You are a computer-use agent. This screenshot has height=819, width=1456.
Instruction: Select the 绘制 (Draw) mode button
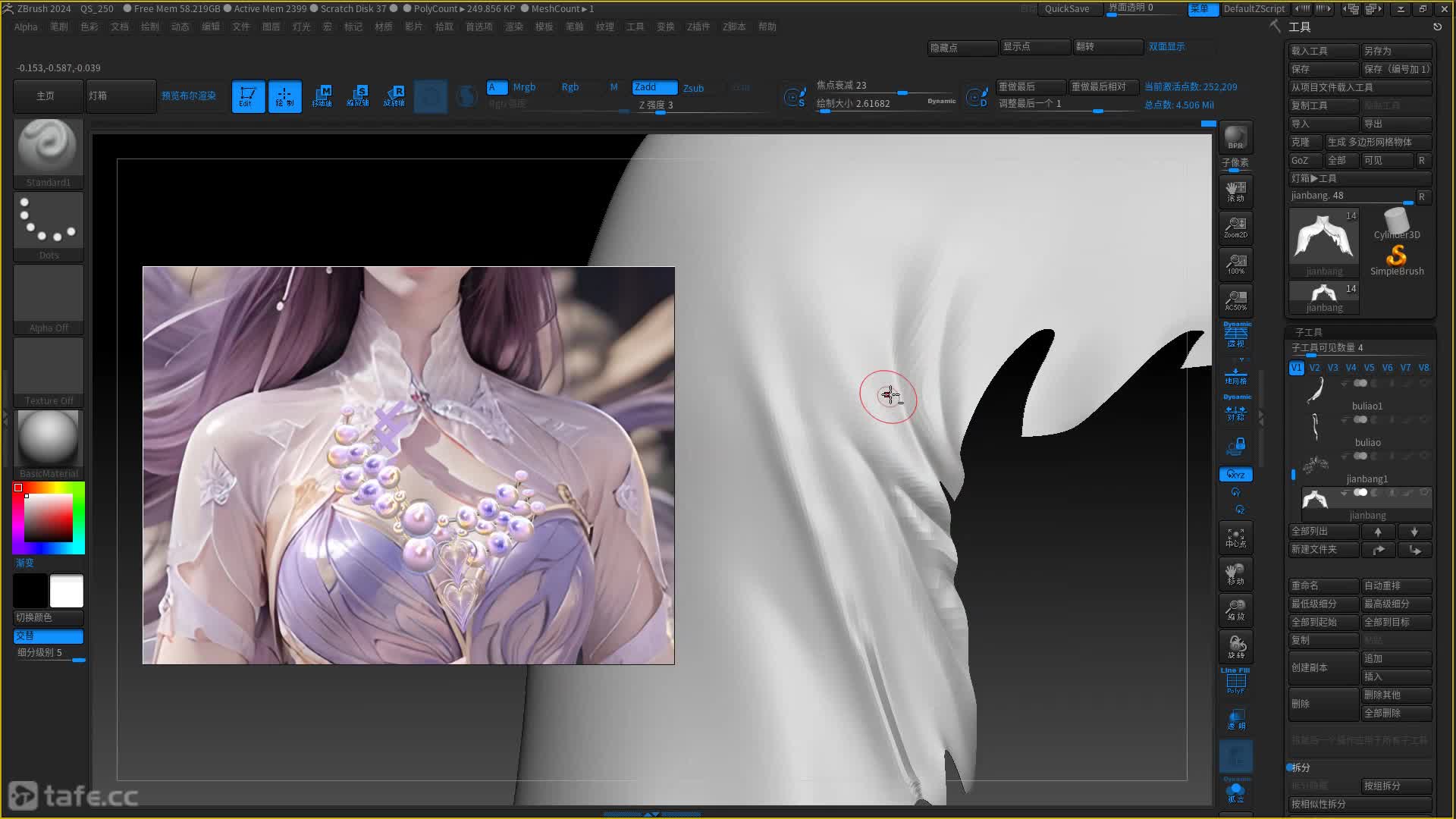click(284, 96)
